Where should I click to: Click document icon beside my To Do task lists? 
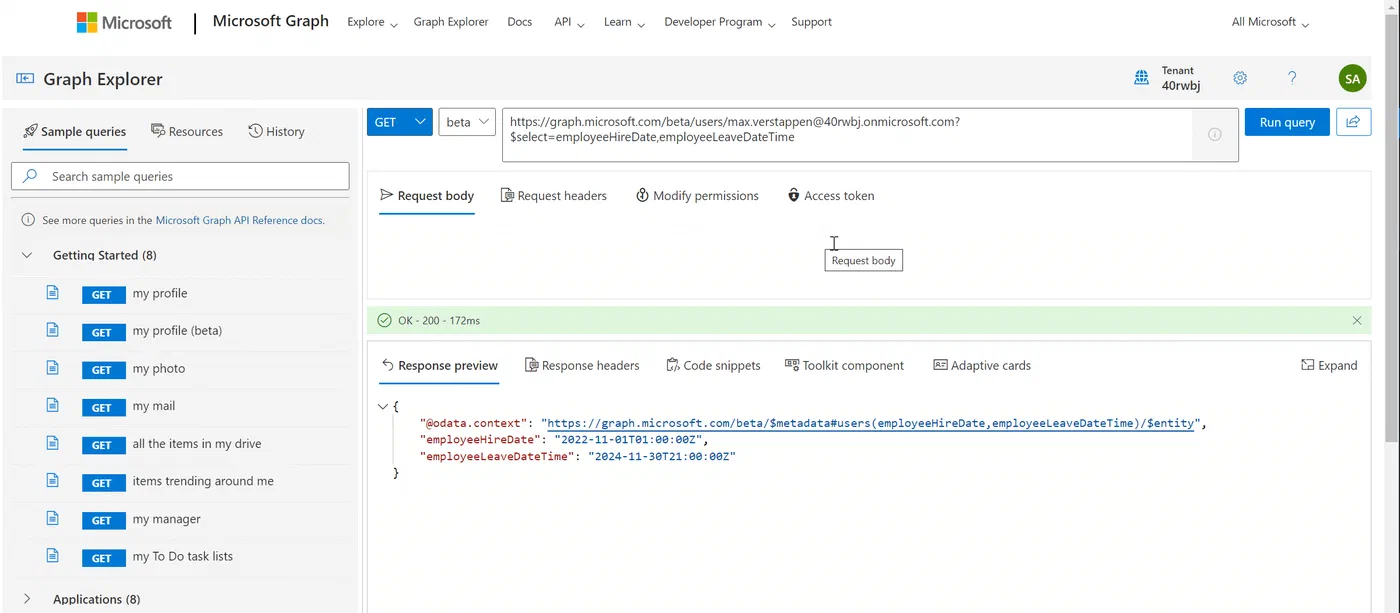click(53, 555)
